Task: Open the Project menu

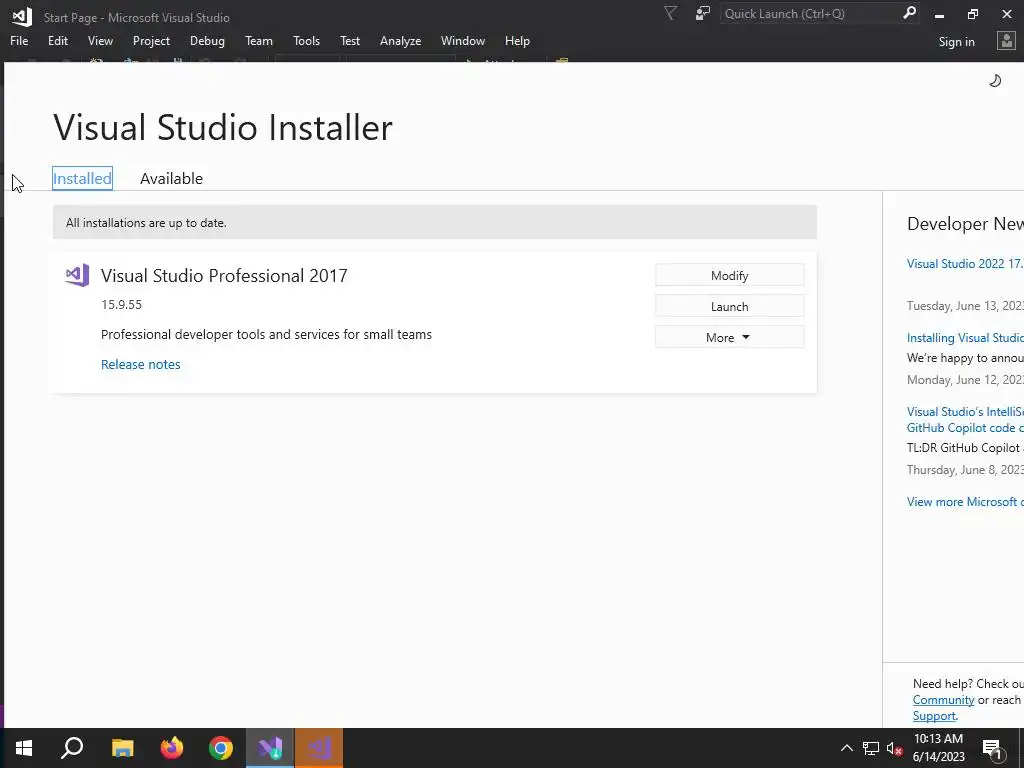Action: (x=152, y=40)
